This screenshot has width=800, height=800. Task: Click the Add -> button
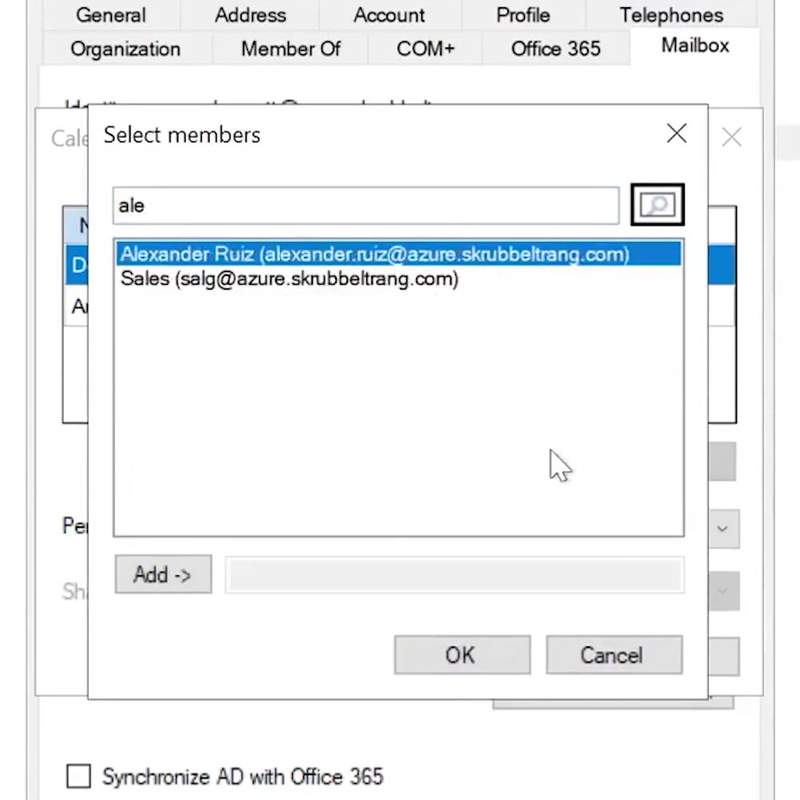pyautogui.click(x=163, y=574)
